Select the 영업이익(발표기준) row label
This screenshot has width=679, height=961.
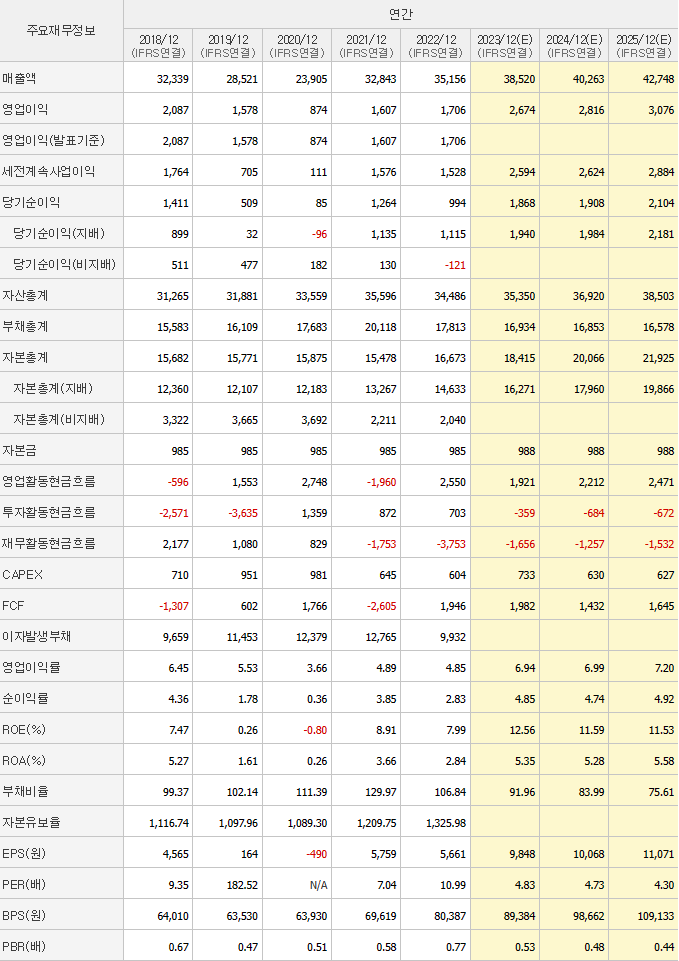tap(53, 140)
